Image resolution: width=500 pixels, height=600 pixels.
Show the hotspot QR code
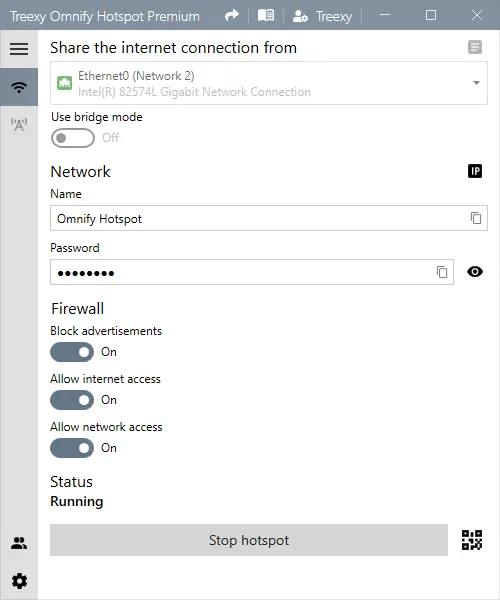click(472, 540)
